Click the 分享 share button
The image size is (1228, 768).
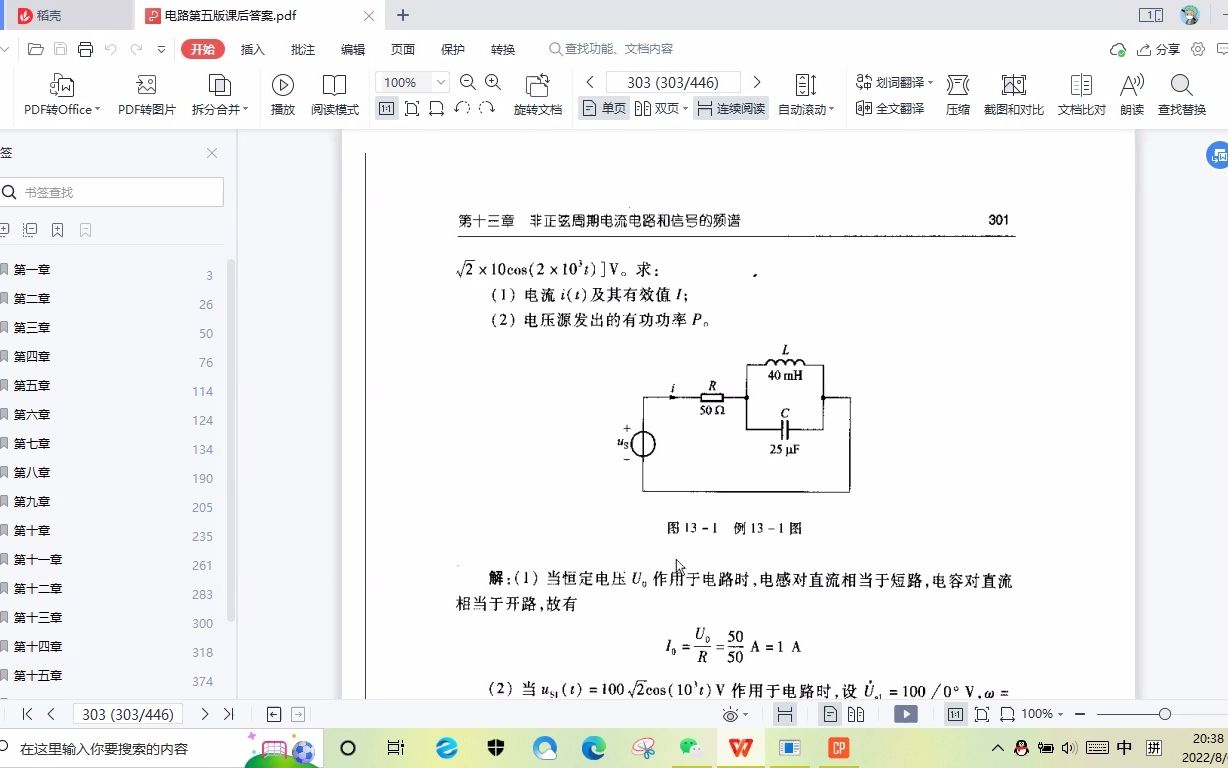pyautogui.click(x=1166, y=48)
